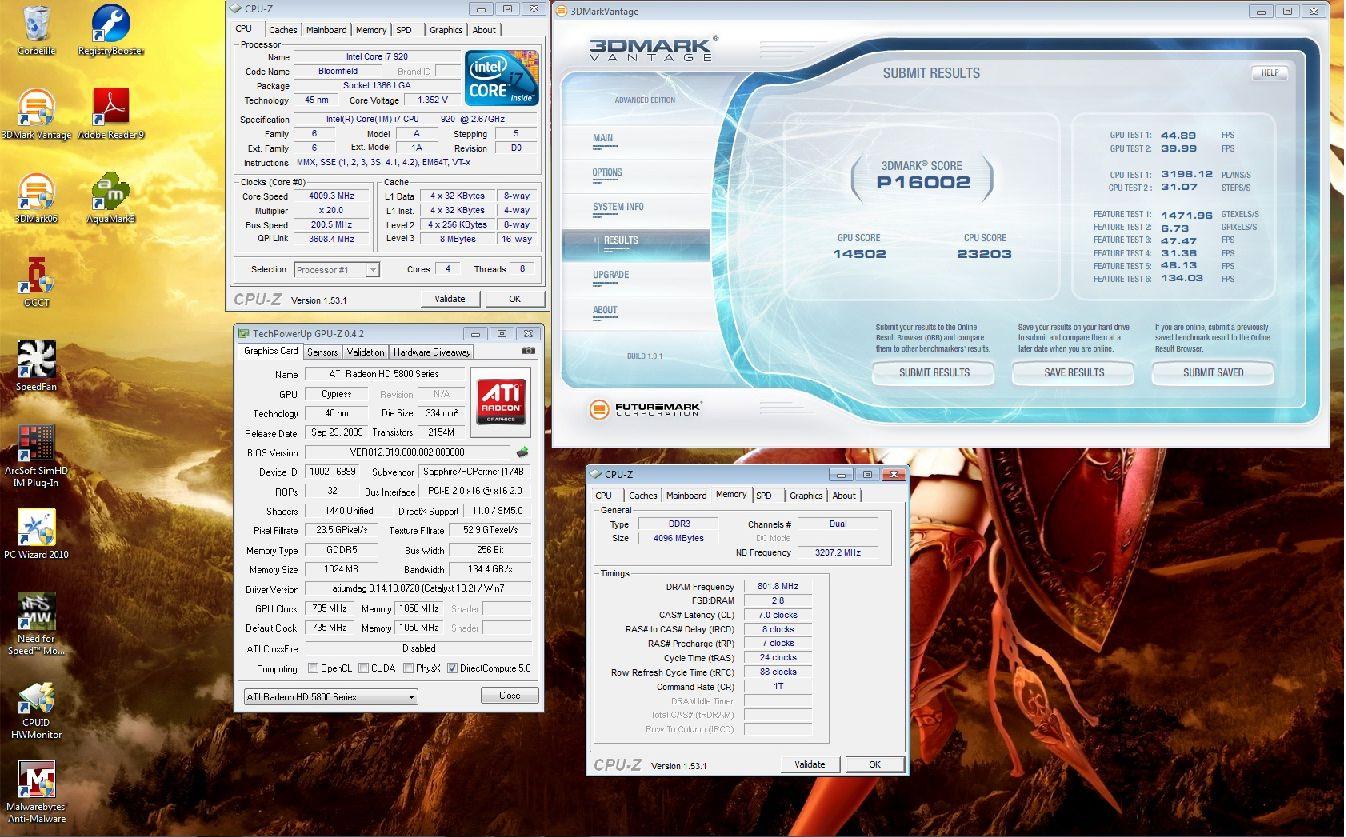Open About tab in top CPU-Z window

tap(484, 30)
